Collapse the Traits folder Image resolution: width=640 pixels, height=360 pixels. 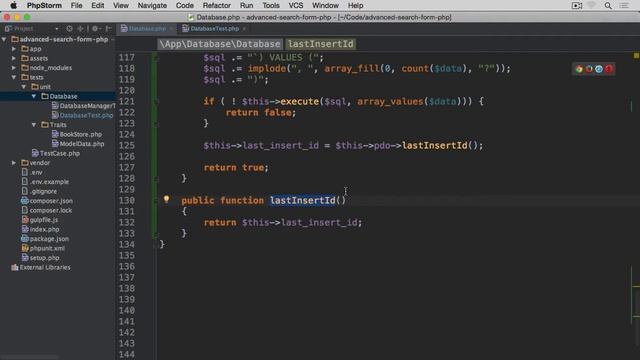[x=34, y=124]
